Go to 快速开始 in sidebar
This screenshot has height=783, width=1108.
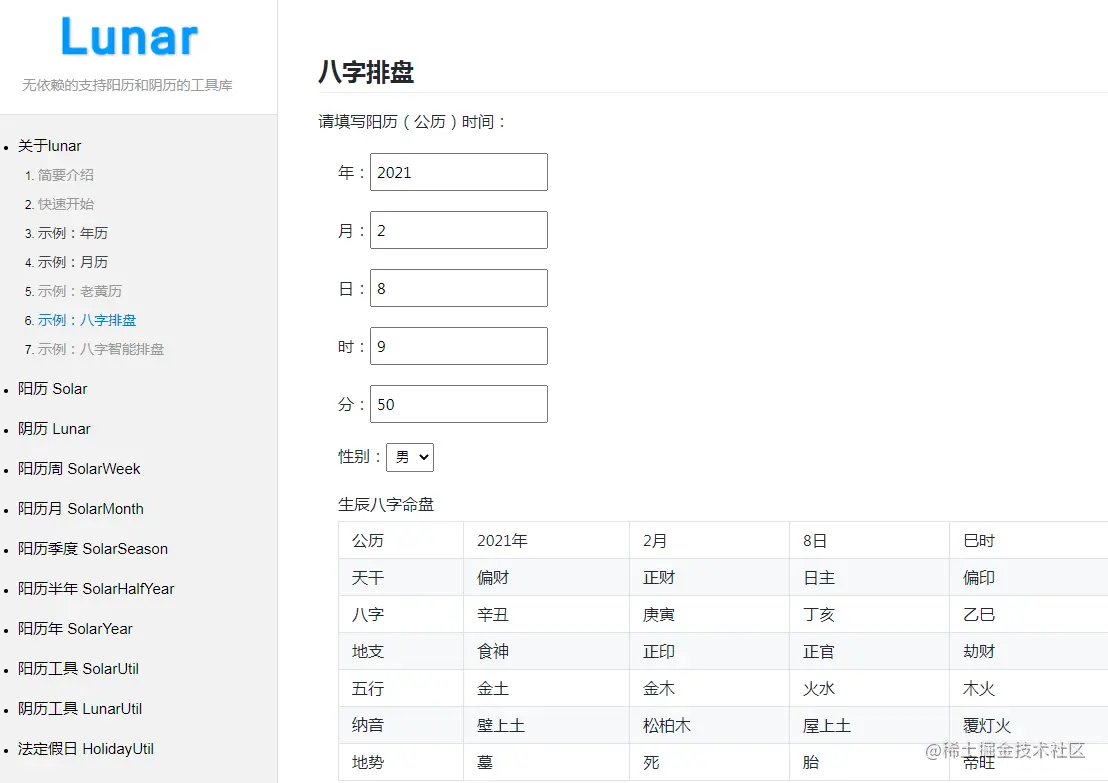click(x=66, y=204)
